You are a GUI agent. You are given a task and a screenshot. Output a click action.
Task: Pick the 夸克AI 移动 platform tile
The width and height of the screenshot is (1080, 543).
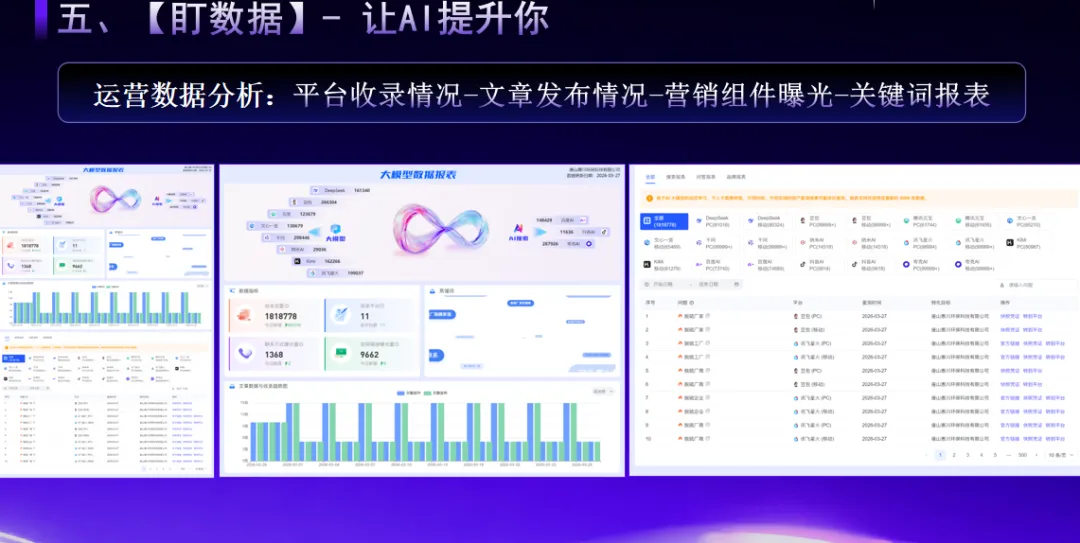(x=973, y=265)
